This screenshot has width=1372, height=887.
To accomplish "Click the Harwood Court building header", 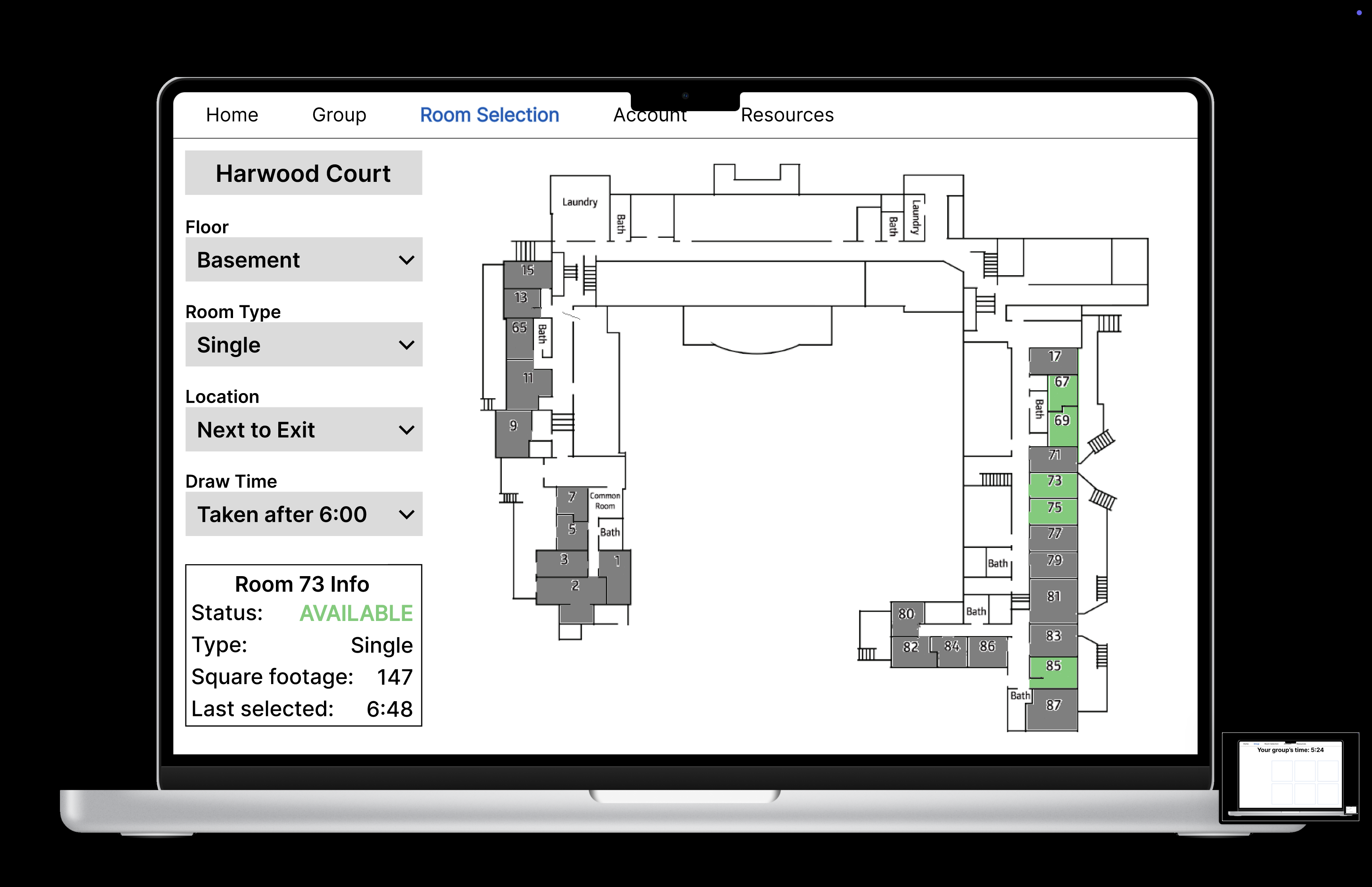I will coord(303,174).
